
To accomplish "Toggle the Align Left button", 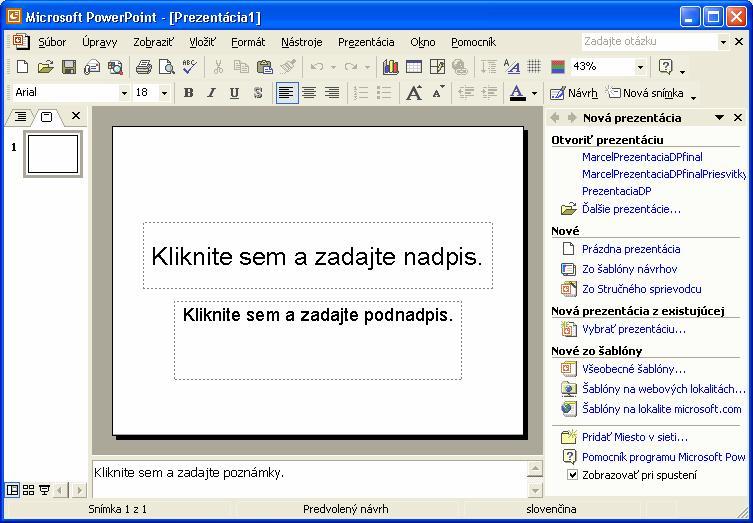I will 287,93.
